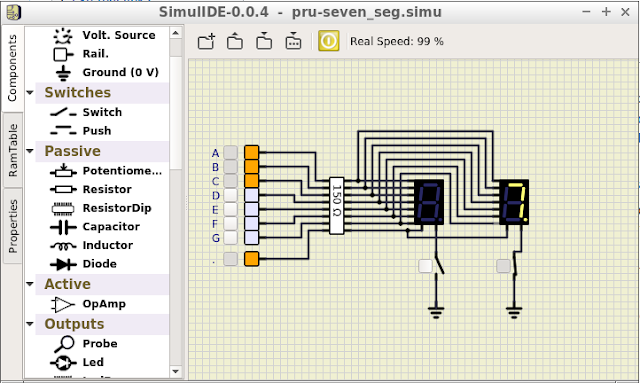This screenshot has height=383, width=640.
Task: Click the Save circuit as icon
Action: click(x=293, y=41)
